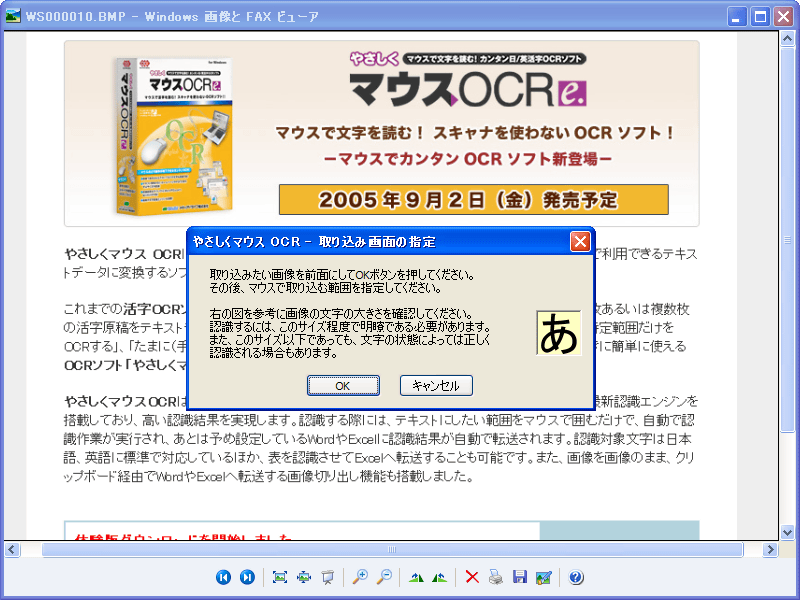This screenshot has width=800, height=600.
Task: Minimize the image viewer window
Action: (x=737, y=17)
